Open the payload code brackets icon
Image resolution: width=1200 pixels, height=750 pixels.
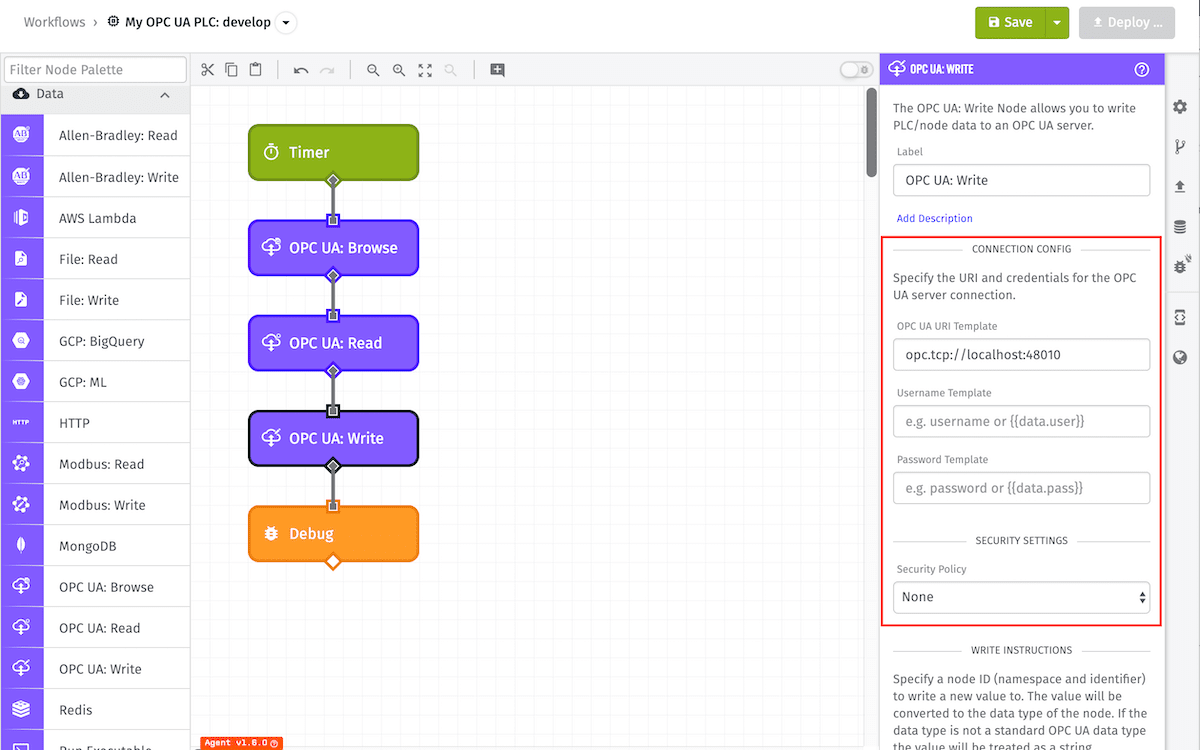click(x=1180, y=317)
